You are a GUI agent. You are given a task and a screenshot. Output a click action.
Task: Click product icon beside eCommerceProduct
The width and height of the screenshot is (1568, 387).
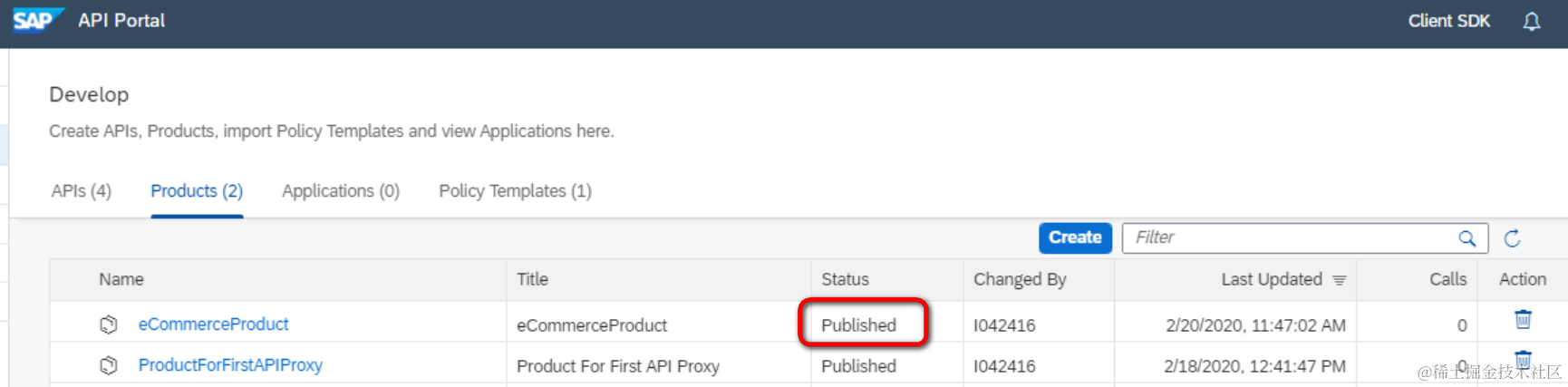tap(109, 324)
